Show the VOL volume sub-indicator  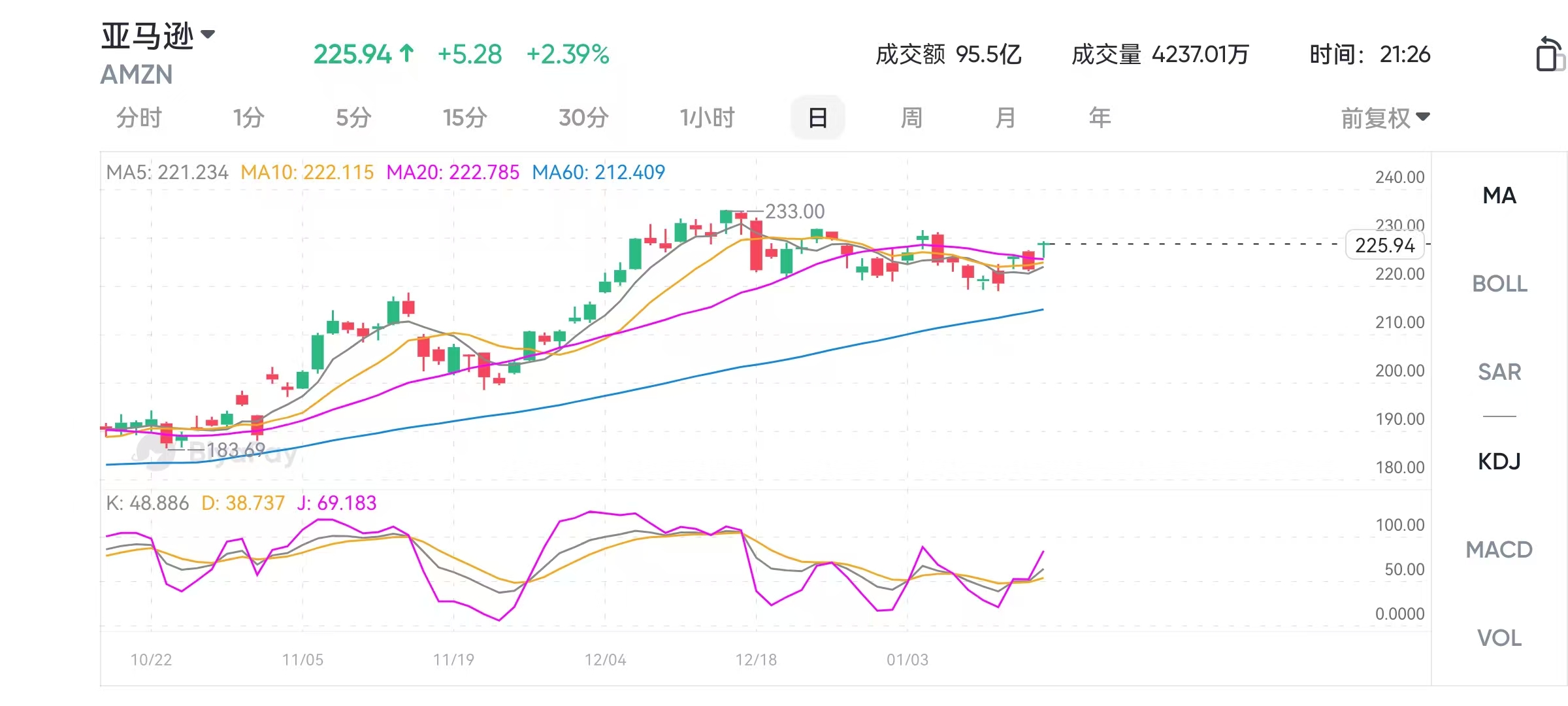point(1499,638)
